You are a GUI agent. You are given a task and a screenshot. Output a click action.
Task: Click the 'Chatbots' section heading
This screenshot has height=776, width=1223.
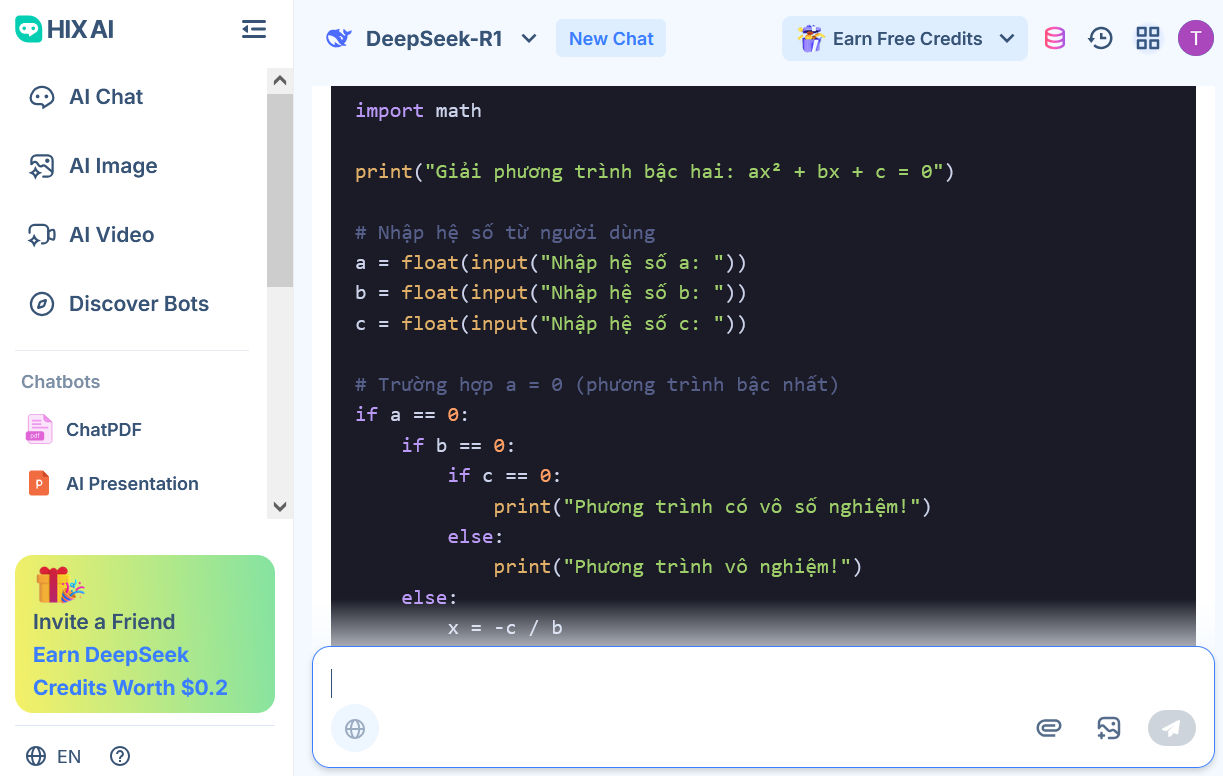click(61, 382)
